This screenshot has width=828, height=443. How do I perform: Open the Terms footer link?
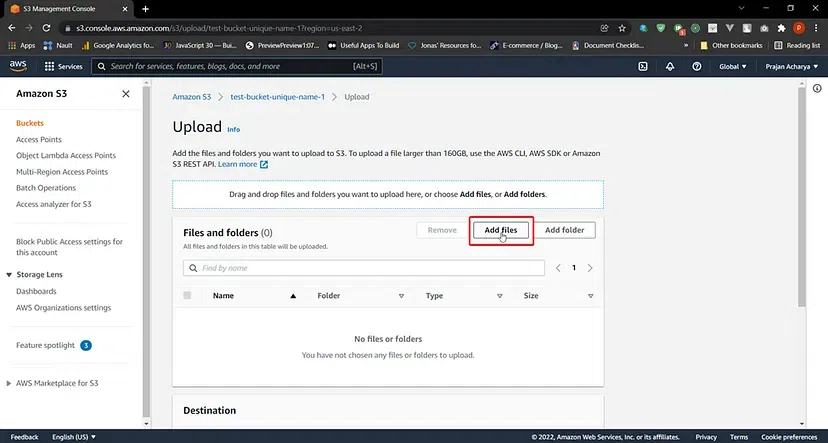coord(739,437)
